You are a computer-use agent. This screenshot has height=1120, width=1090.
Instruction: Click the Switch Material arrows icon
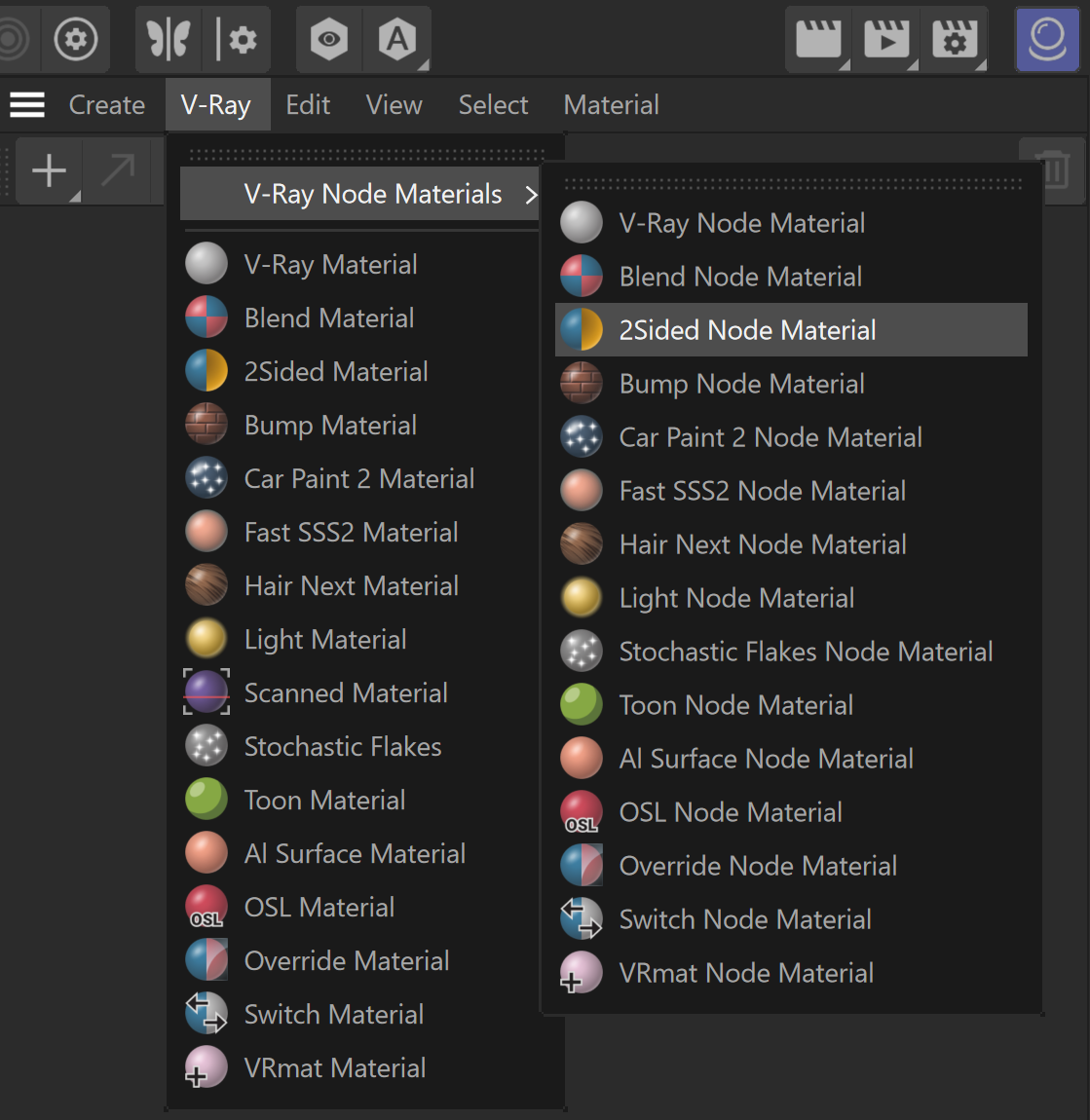point(207,1014)
